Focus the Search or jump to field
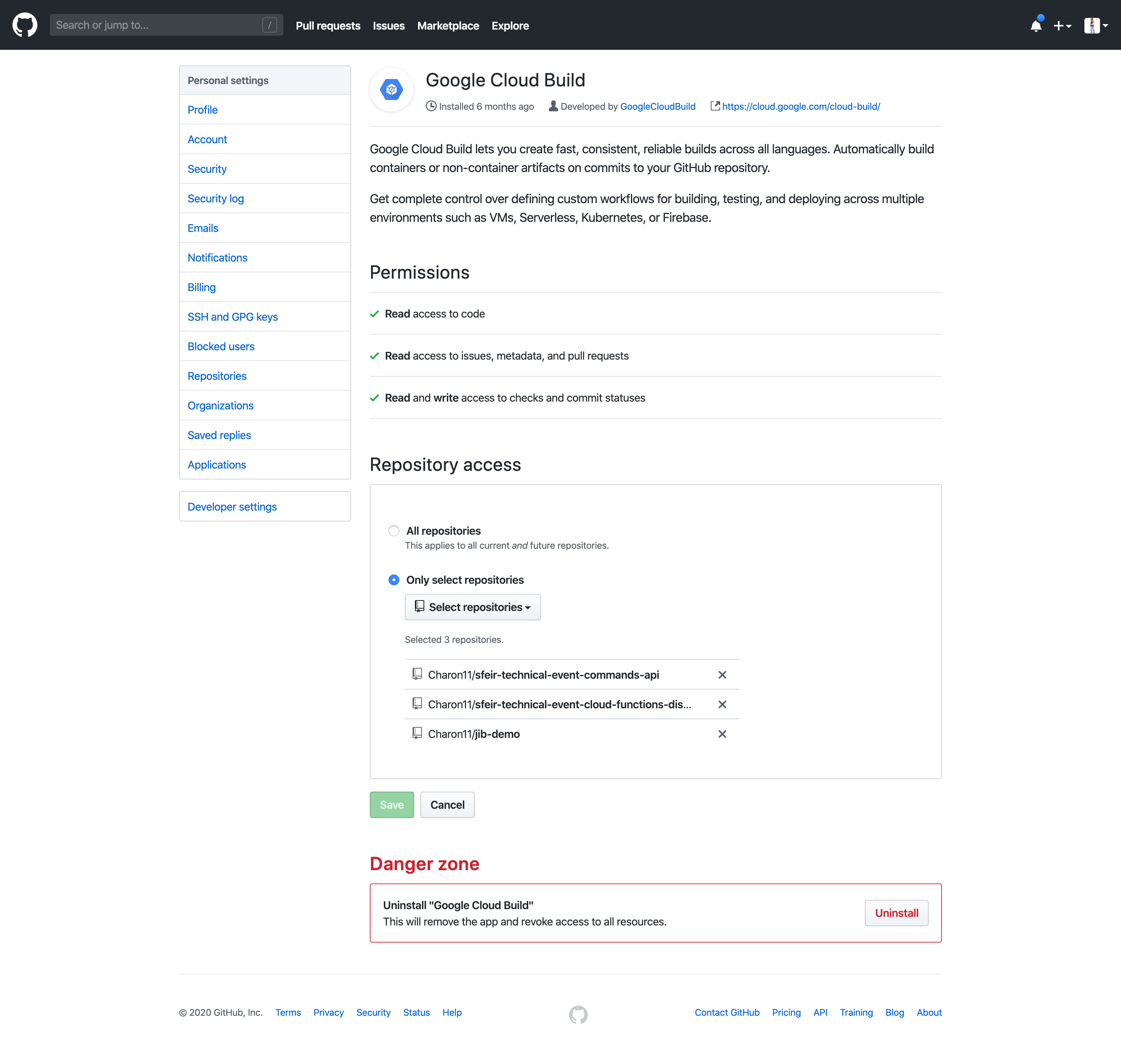The height and width of the screenshot is (1064, 1121). (166, 25)
